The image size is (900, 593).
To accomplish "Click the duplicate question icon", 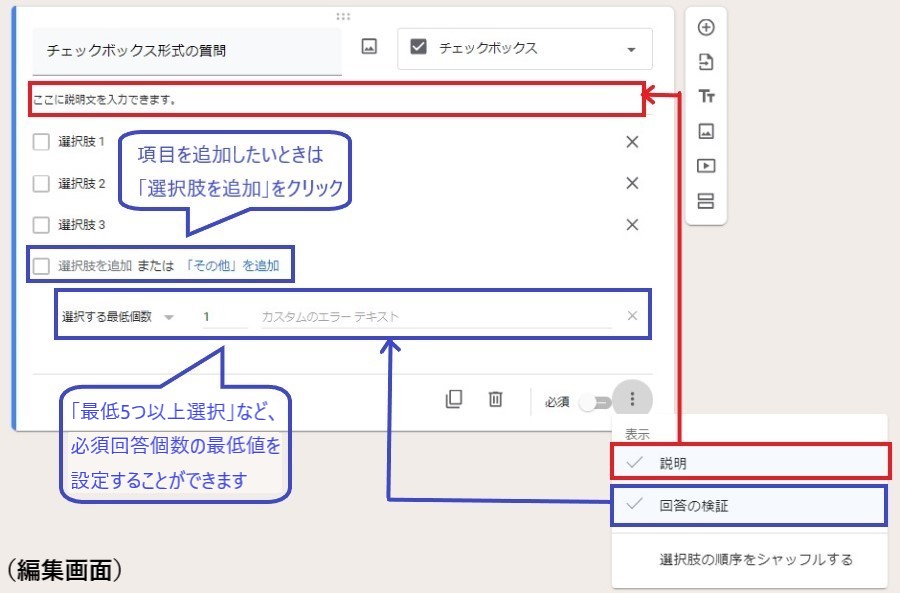I will 454,399.
